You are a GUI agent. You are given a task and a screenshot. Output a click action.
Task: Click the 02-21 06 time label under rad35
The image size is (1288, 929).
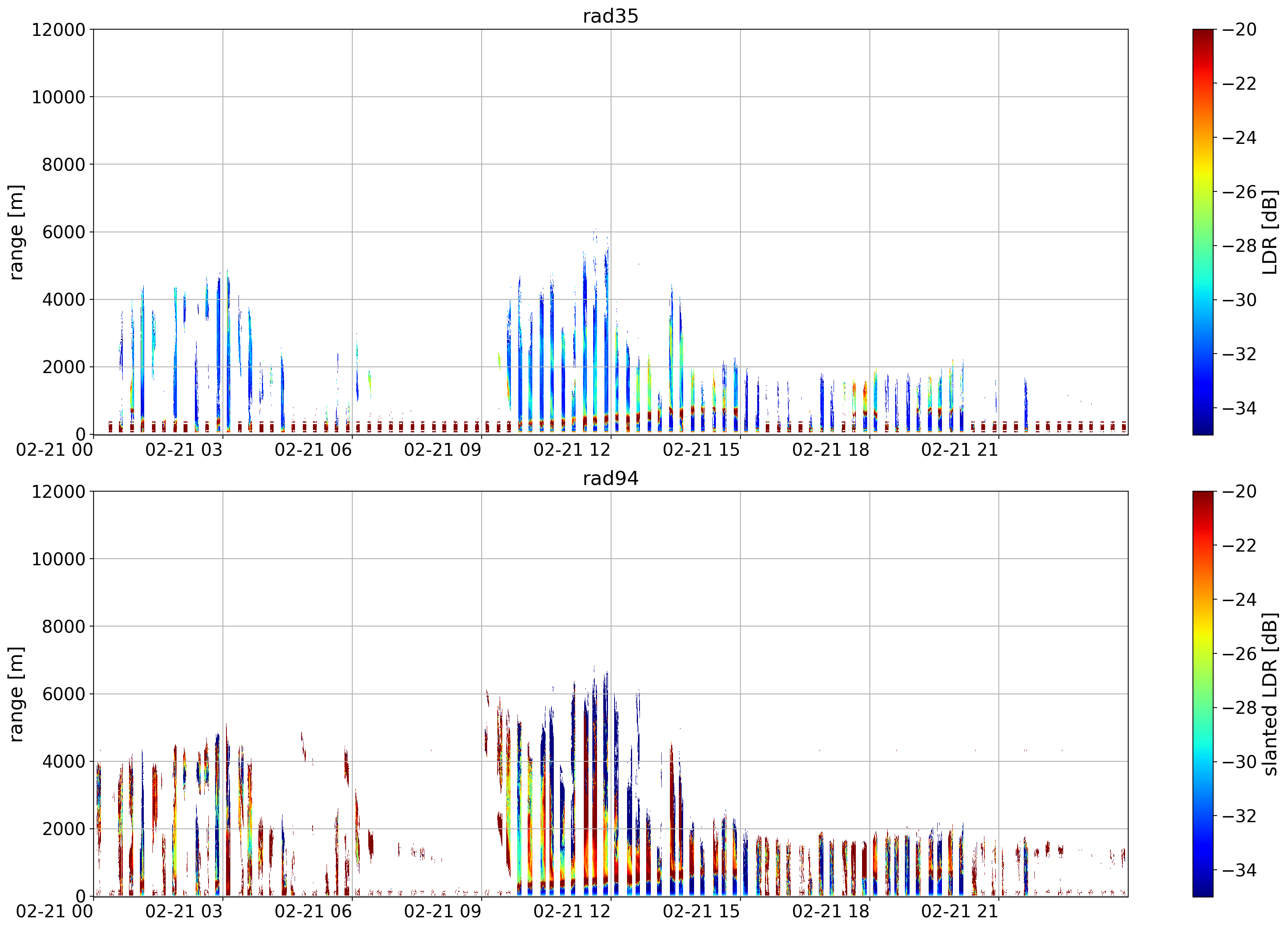click(x=313, y=450)
